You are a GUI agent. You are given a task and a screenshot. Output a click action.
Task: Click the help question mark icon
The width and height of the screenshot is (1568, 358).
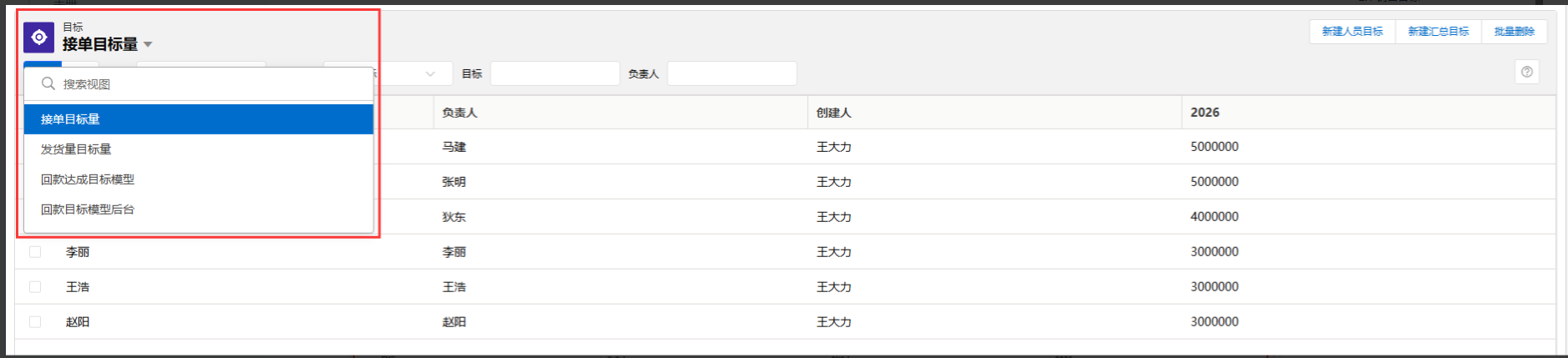point(1526,72)
